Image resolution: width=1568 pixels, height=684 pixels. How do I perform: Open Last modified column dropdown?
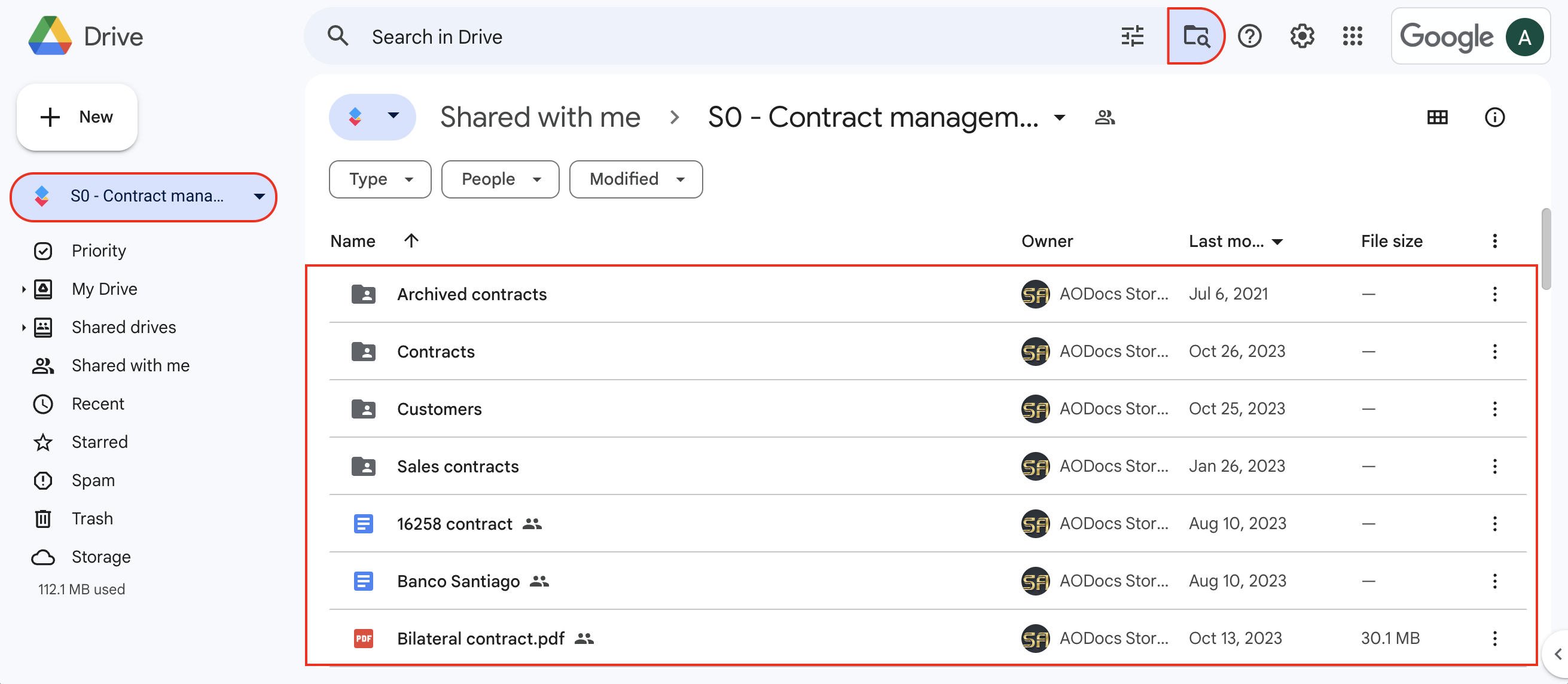pos(1277,242)
